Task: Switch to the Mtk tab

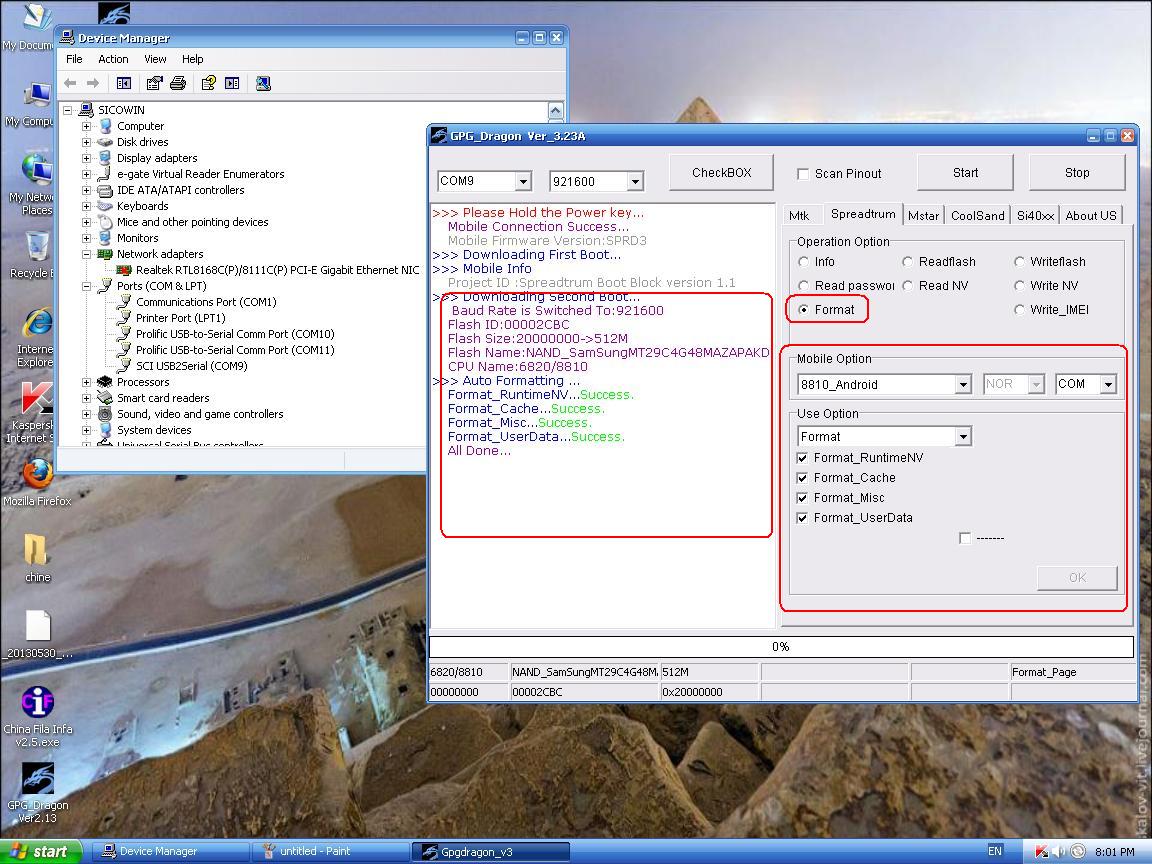Action: click(799, 216)
